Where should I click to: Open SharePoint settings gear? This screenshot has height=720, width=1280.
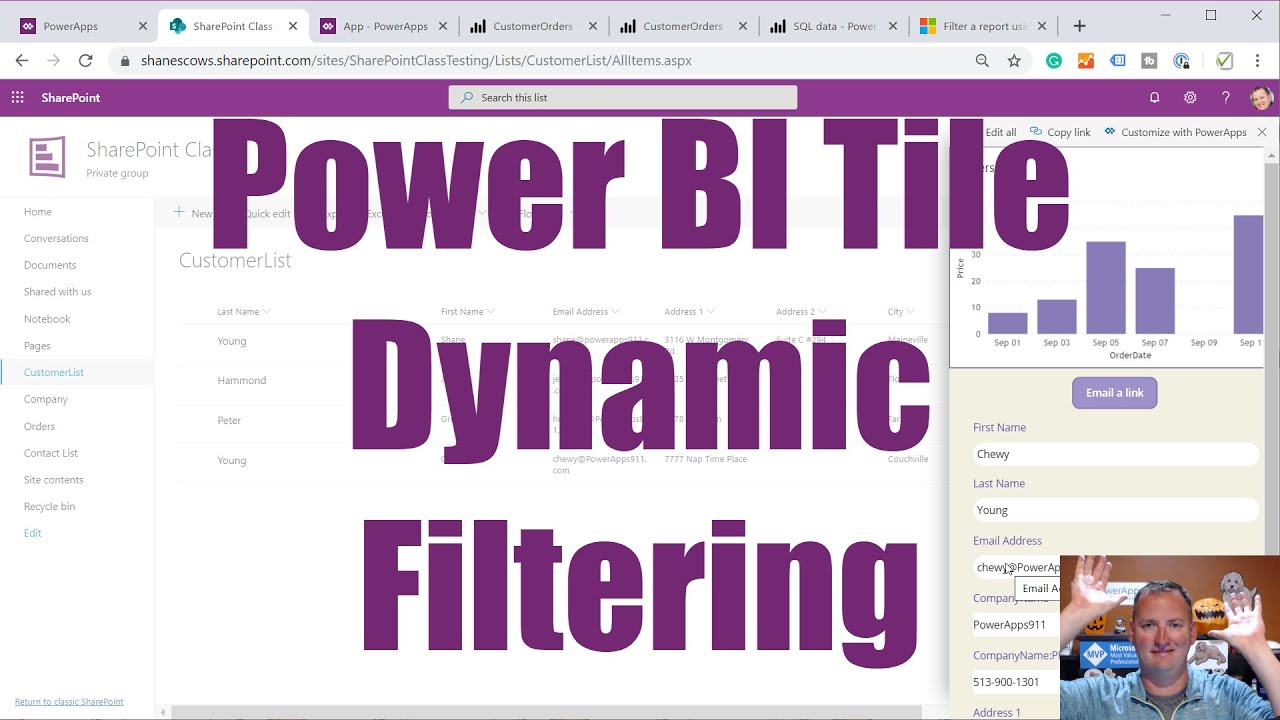click(1190, 97)
